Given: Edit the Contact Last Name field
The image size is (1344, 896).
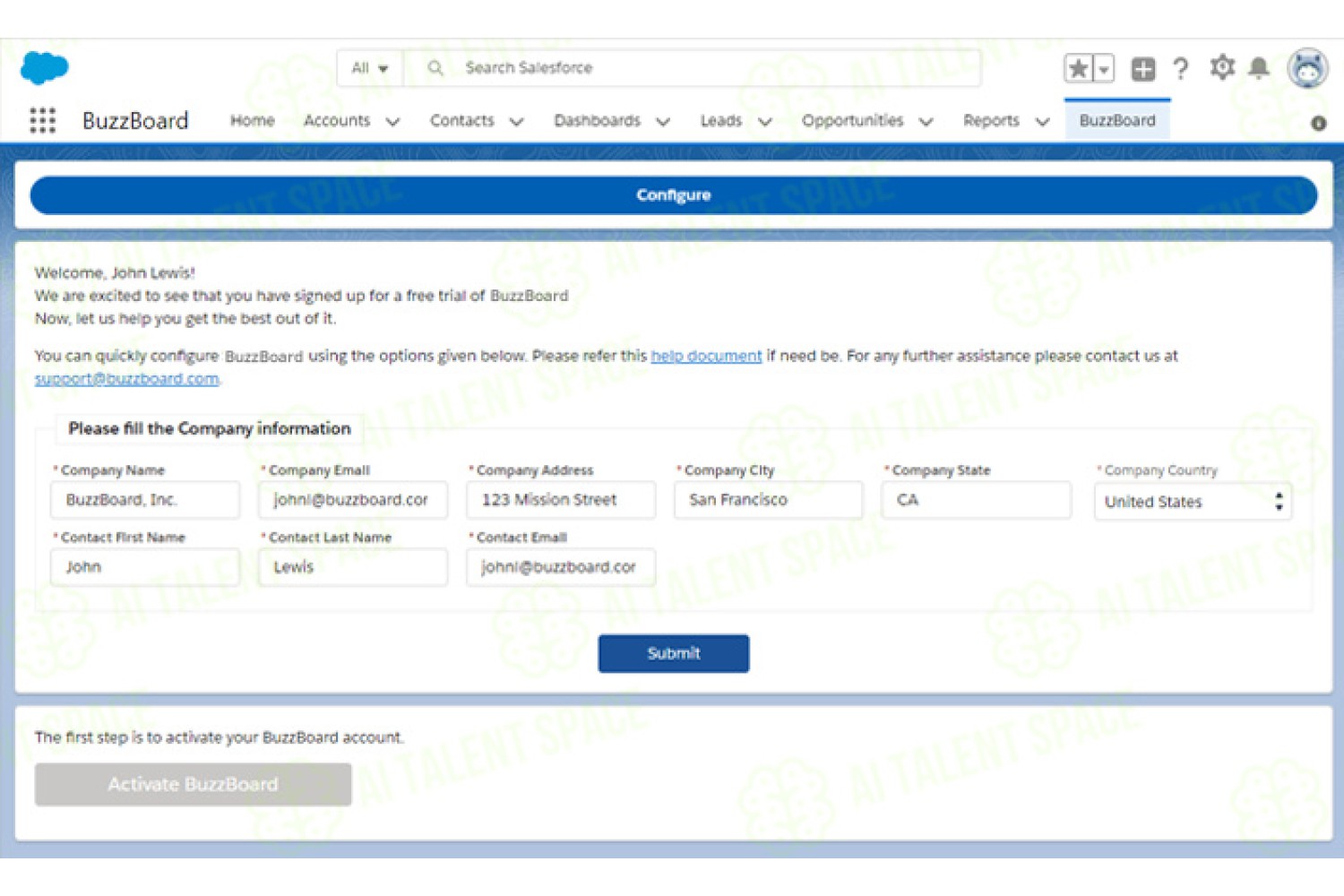Looking at the screenshot, I should (x=353, y=567).
